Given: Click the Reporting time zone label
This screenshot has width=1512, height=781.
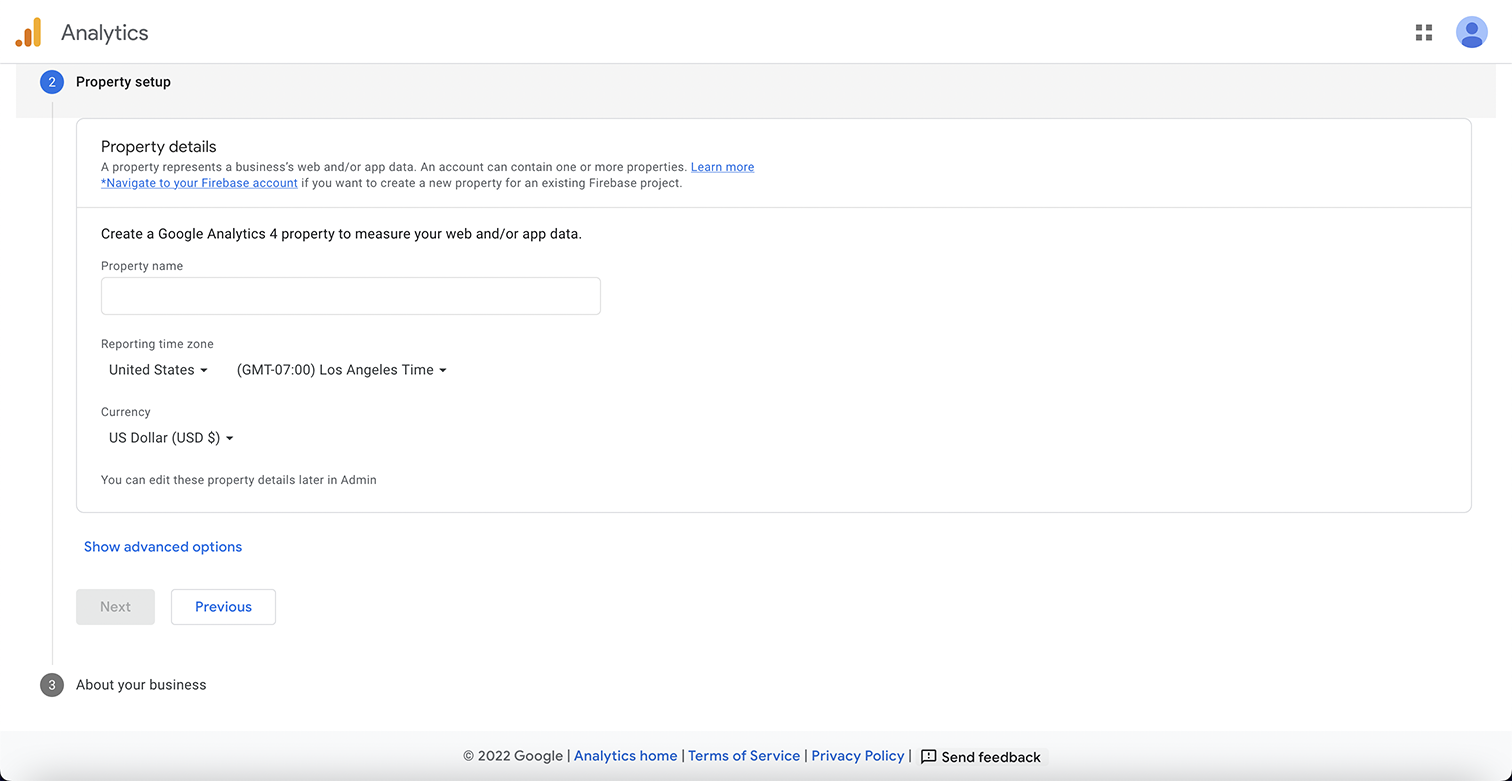Looking at the screenshot, I should click(x=157, y=344).
